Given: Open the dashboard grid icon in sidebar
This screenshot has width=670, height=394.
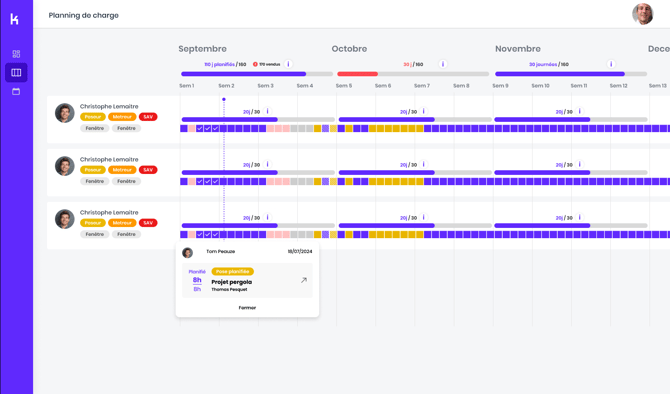Looking at the screenshot, I should (16, 54).
